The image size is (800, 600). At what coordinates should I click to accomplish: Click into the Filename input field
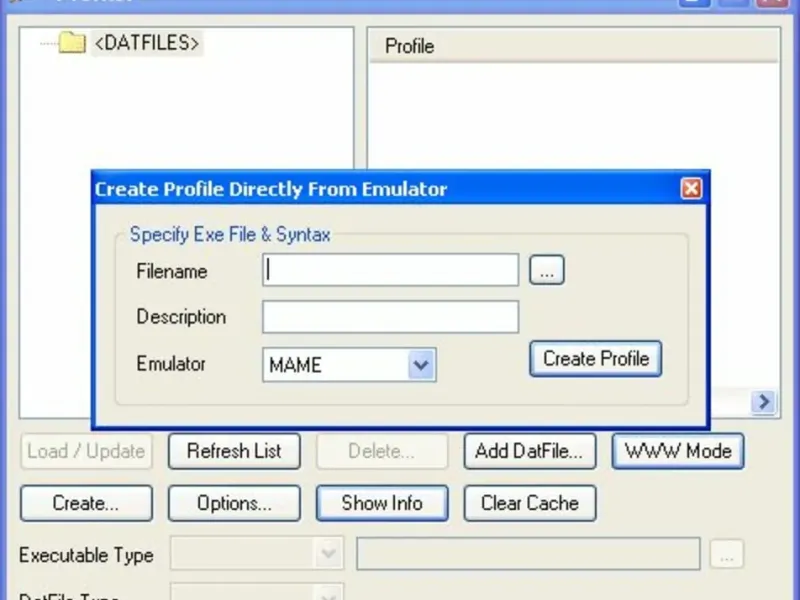click(390, 270)
